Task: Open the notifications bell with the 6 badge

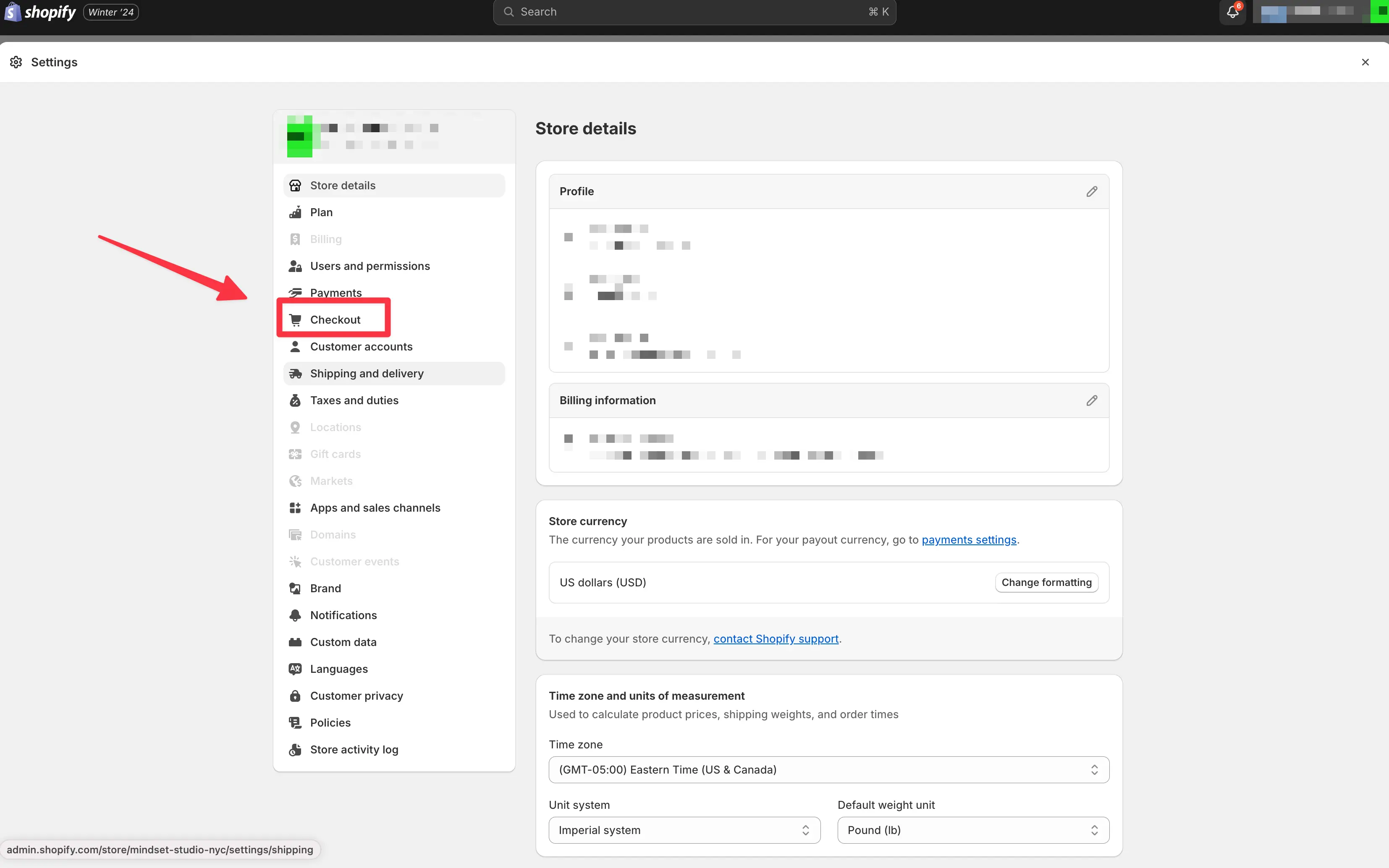Action: (x=1232, y=12)
